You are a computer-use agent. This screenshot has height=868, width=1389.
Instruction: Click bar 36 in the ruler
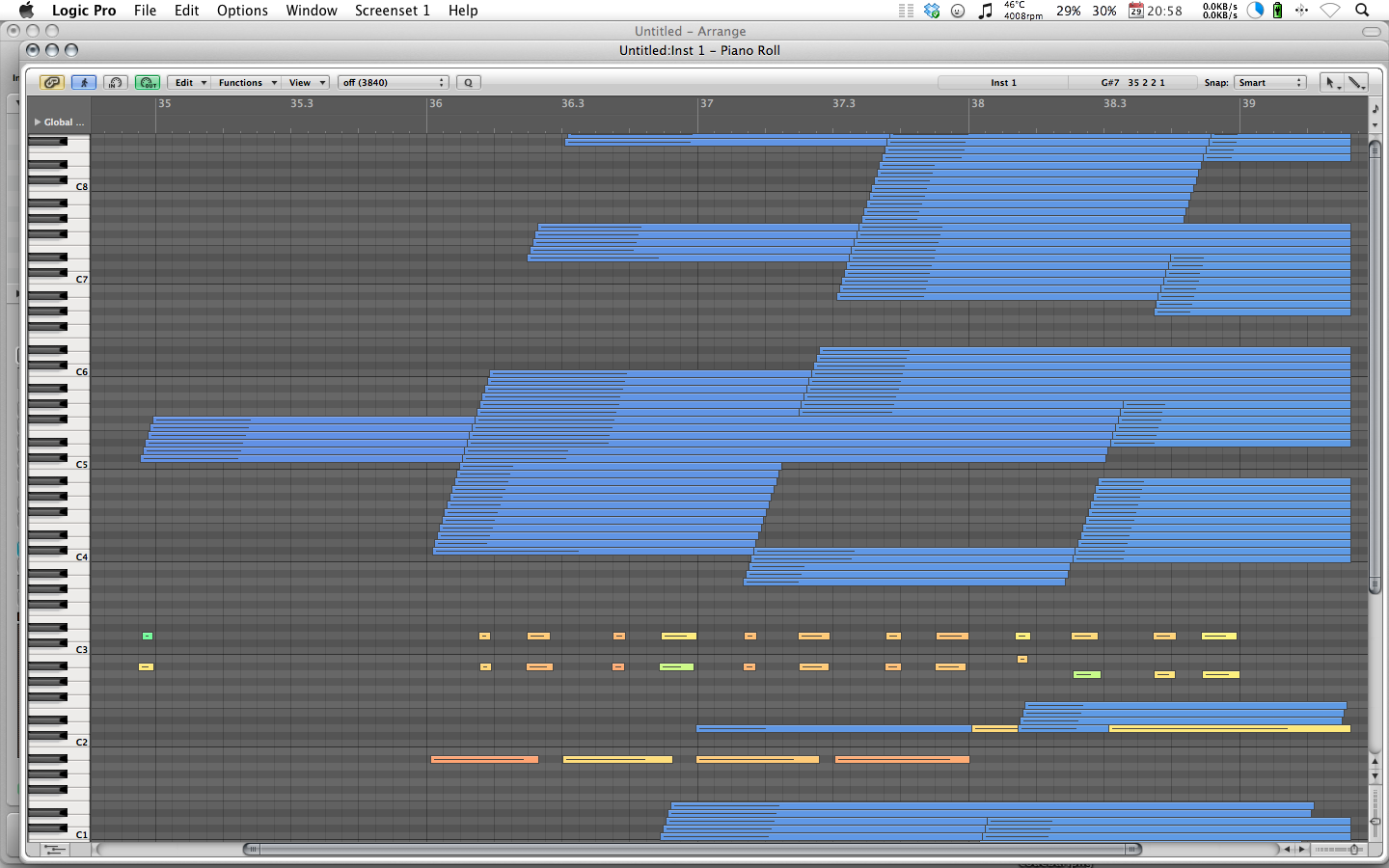436,103
